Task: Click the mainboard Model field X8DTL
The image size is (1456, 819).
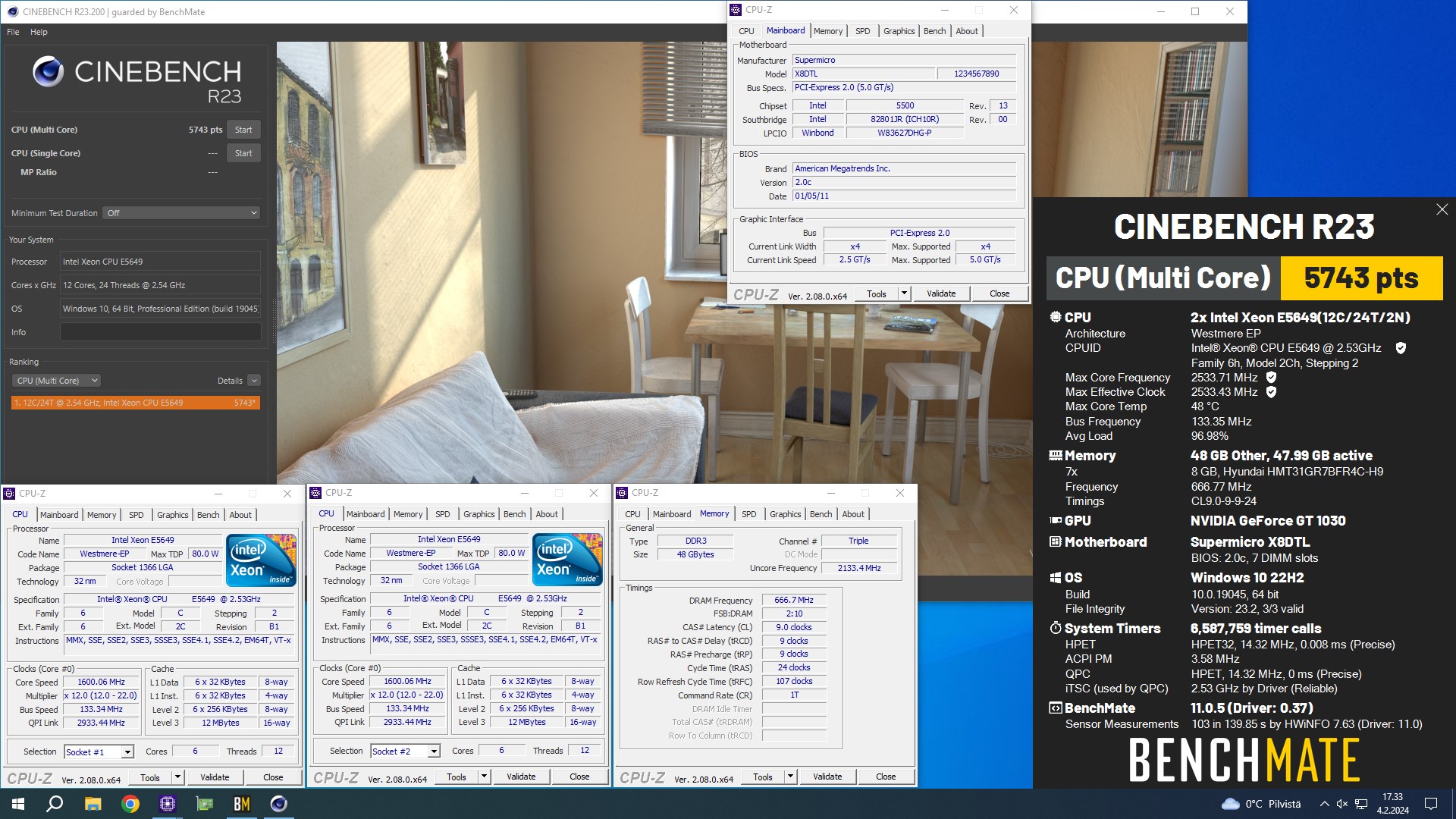Action: tap(864, 74)
